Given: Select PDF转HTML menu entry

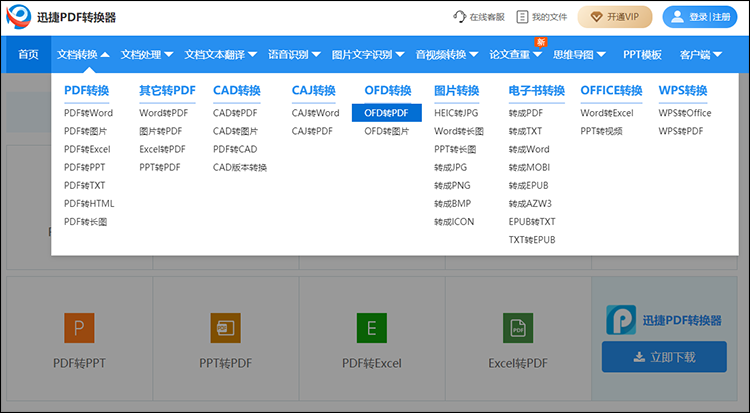Looking at the screenshot, I should (89, 204).
